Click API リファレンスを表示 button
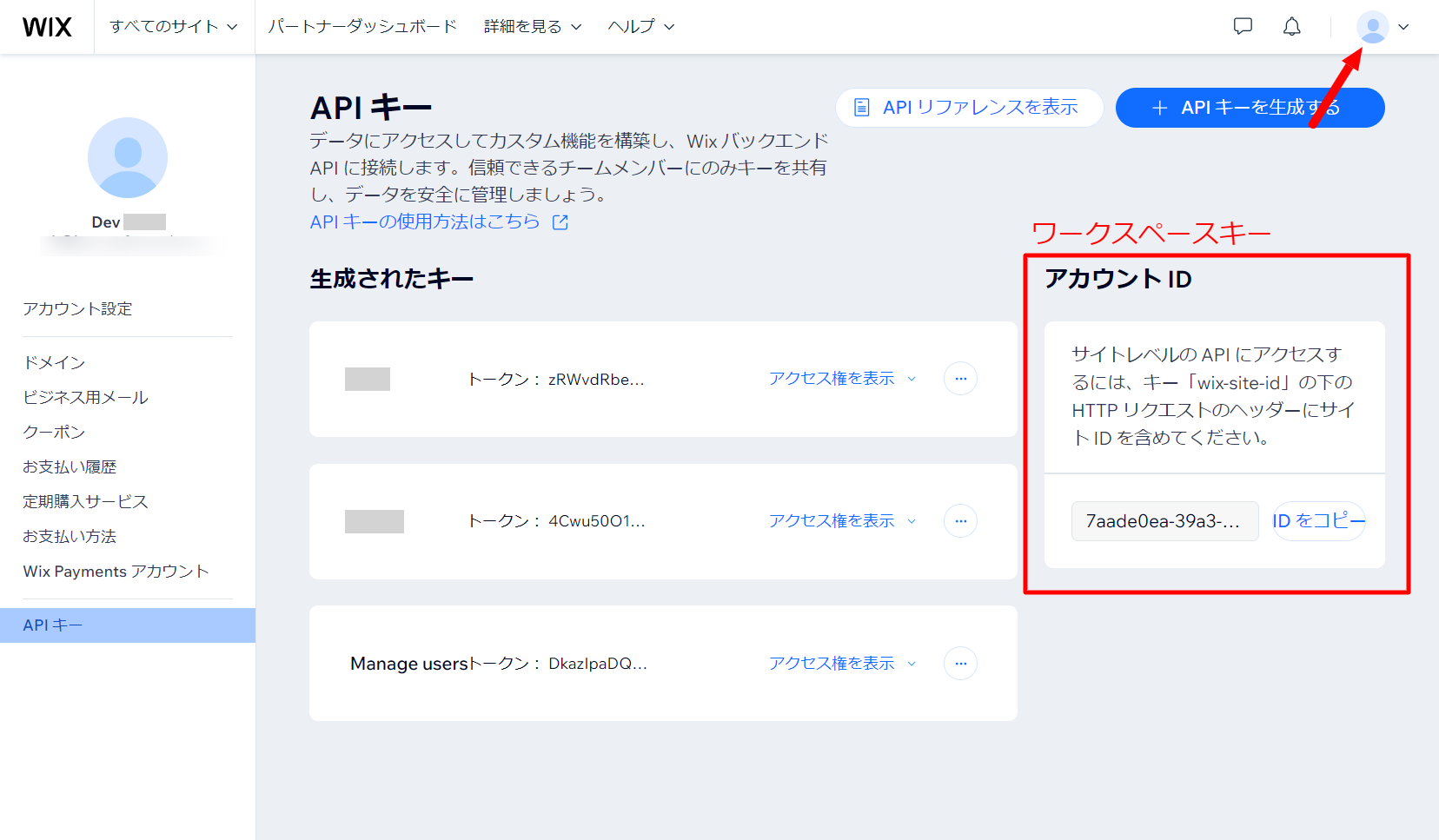This screenshot has width=1439, height=840. click(970, 108)
